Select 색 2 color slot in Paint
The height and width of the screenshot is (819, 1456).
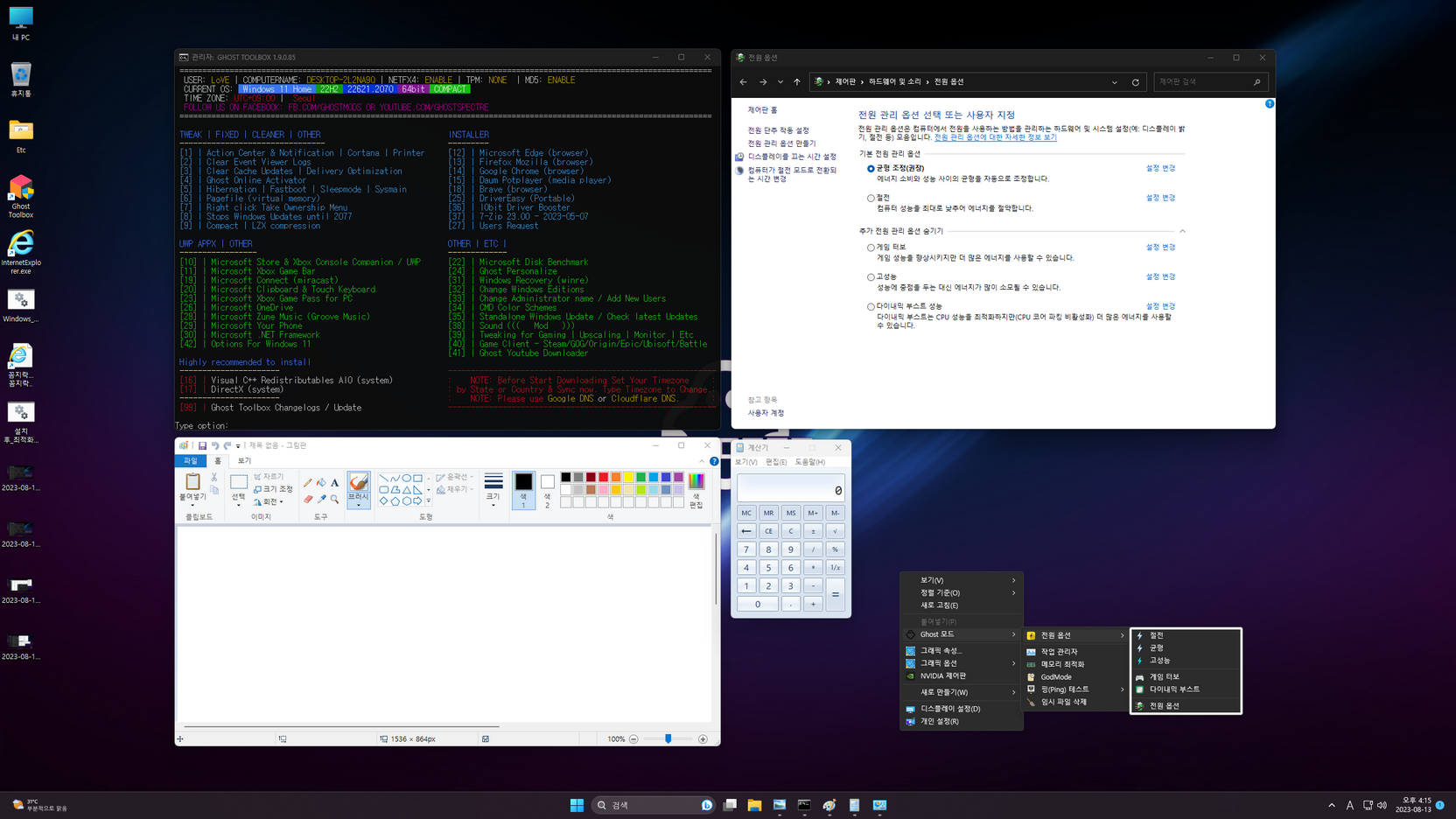click(x=547, y=490)
